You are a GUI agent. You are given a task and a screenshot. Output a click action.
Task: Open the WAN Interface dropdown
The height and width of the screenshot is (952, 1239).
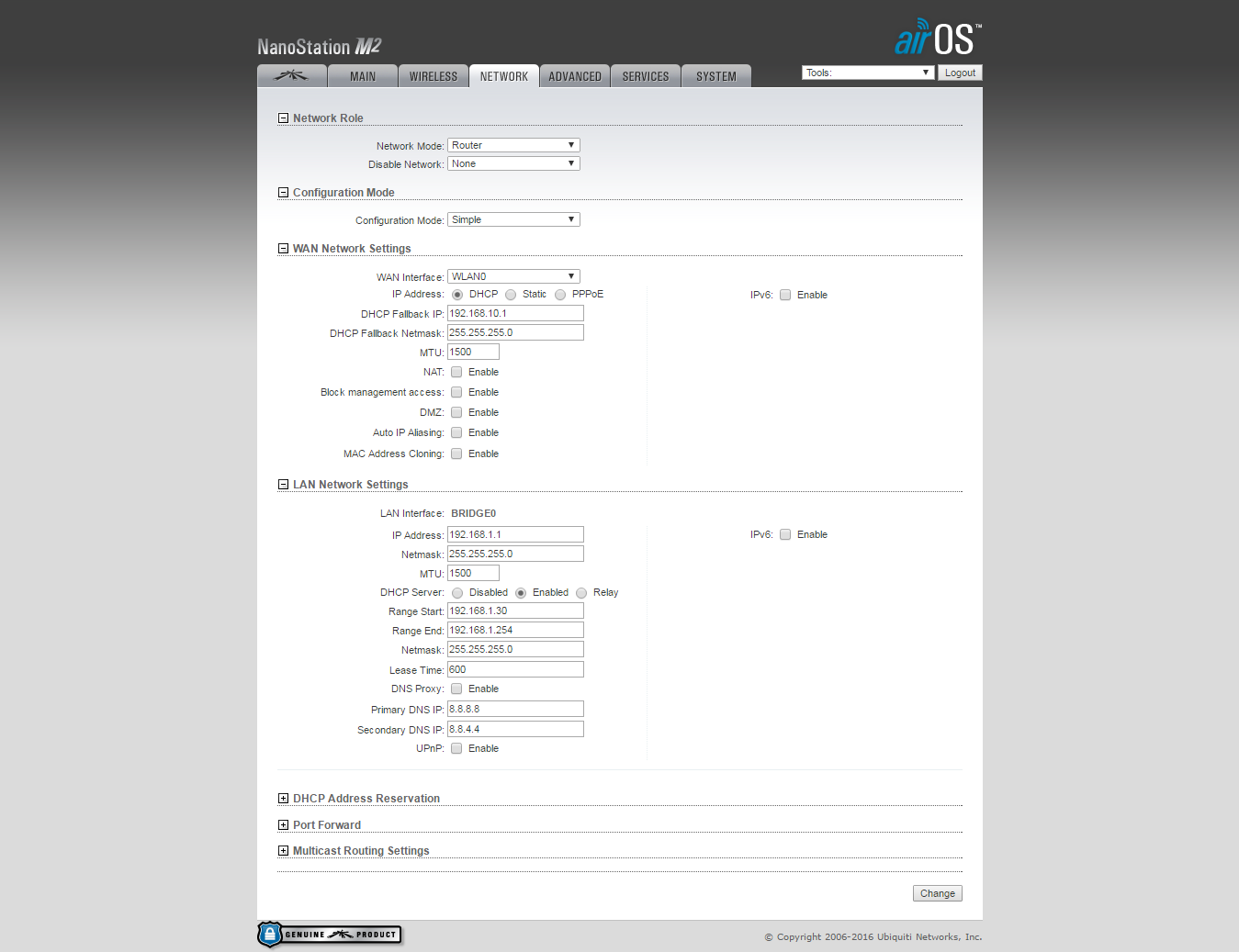513,276
